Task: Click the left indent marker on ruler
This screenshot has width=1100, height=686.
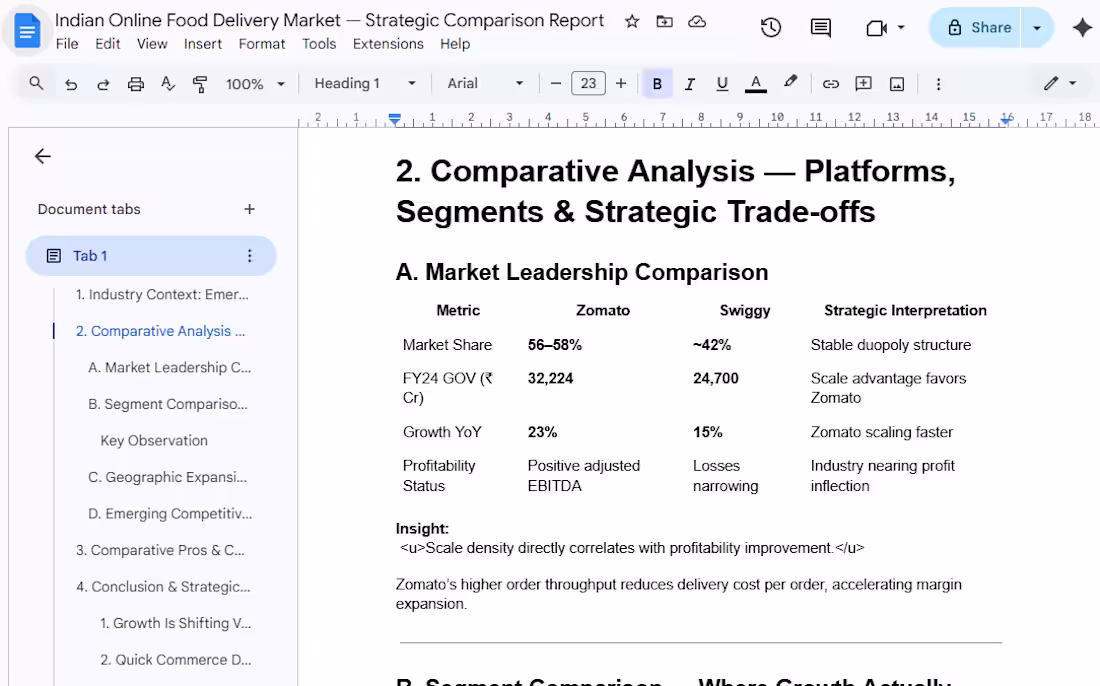Action: (x=395, y=121)
